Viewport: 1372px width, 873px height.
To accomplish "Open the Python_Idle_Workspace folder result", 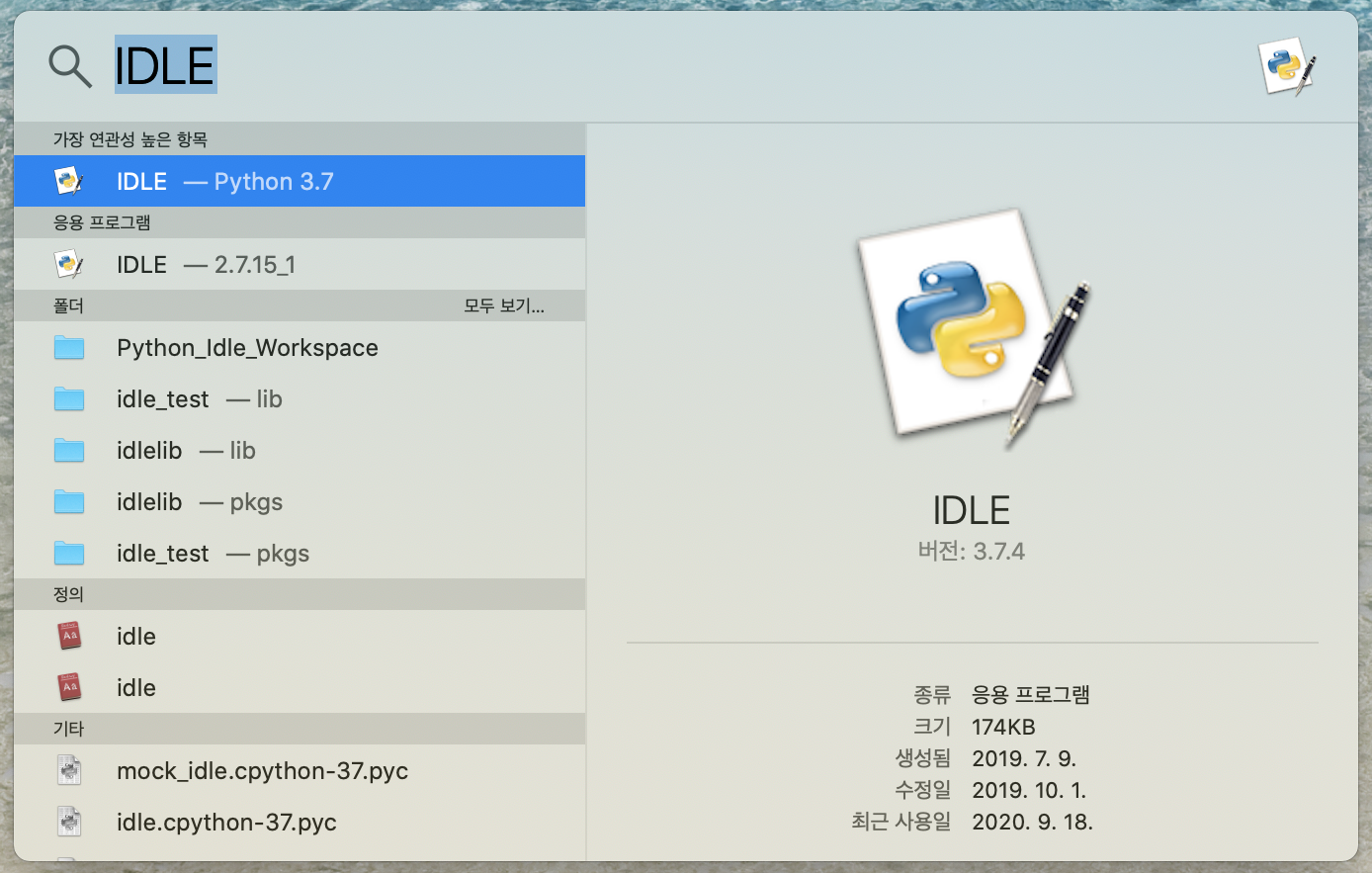I will 300,347.
